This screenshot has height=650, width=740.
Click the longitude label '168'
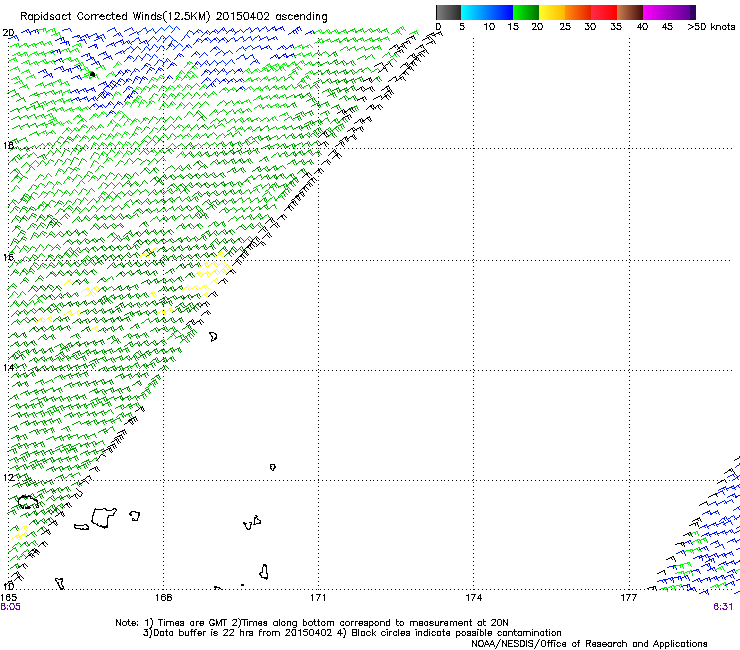164,598
